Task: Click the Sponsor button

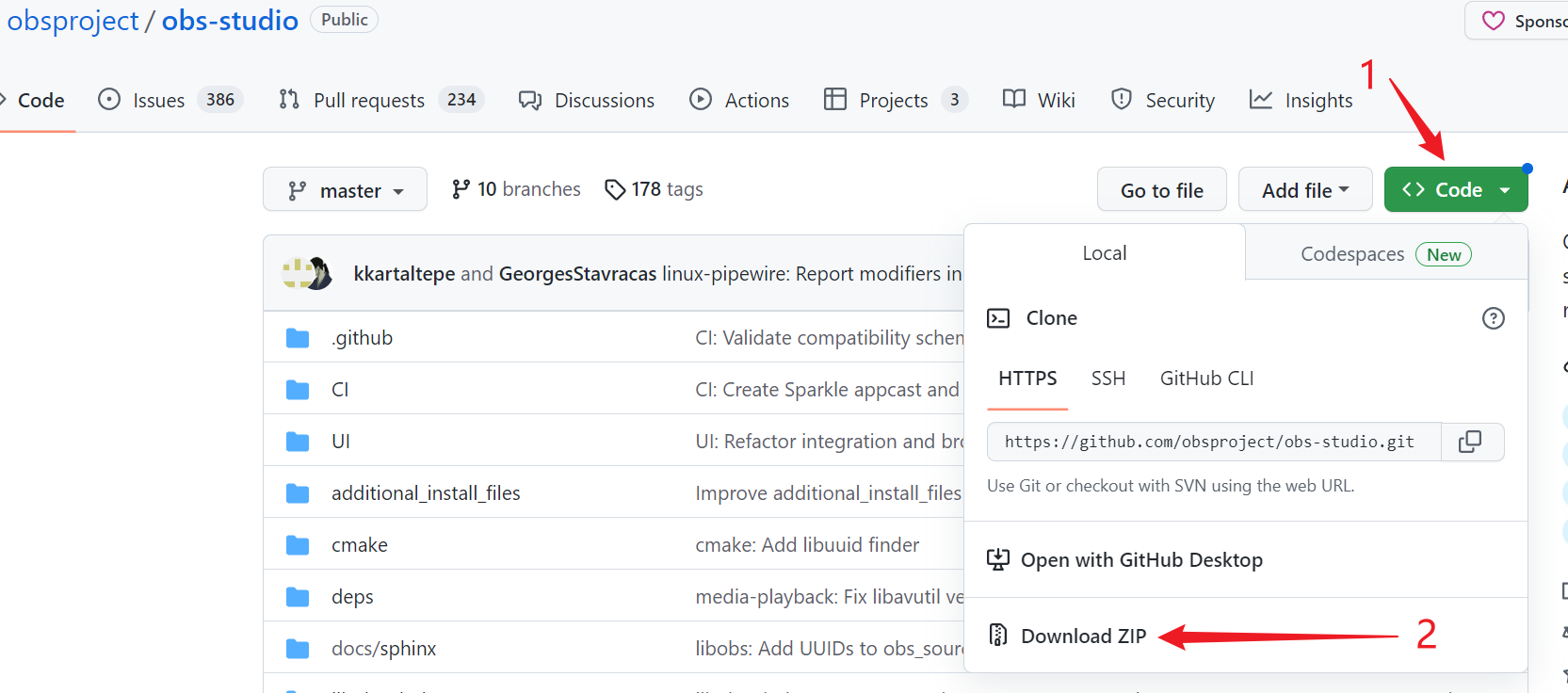Action: click(x=1518, y=21)
